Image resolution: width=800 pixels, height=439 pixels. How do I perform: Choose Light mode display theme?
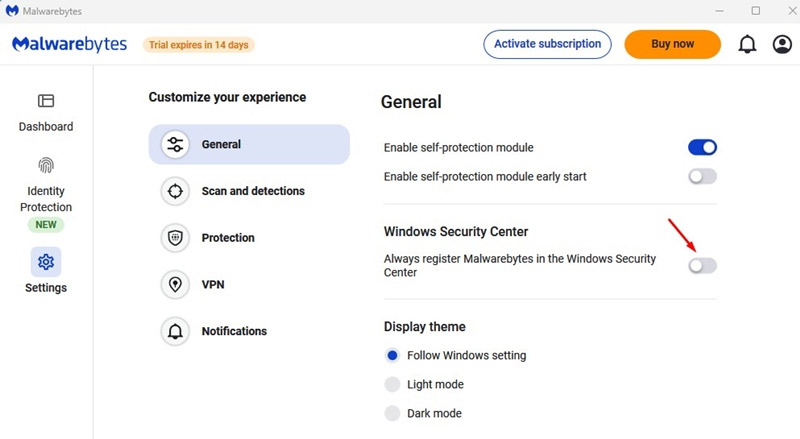392,384
